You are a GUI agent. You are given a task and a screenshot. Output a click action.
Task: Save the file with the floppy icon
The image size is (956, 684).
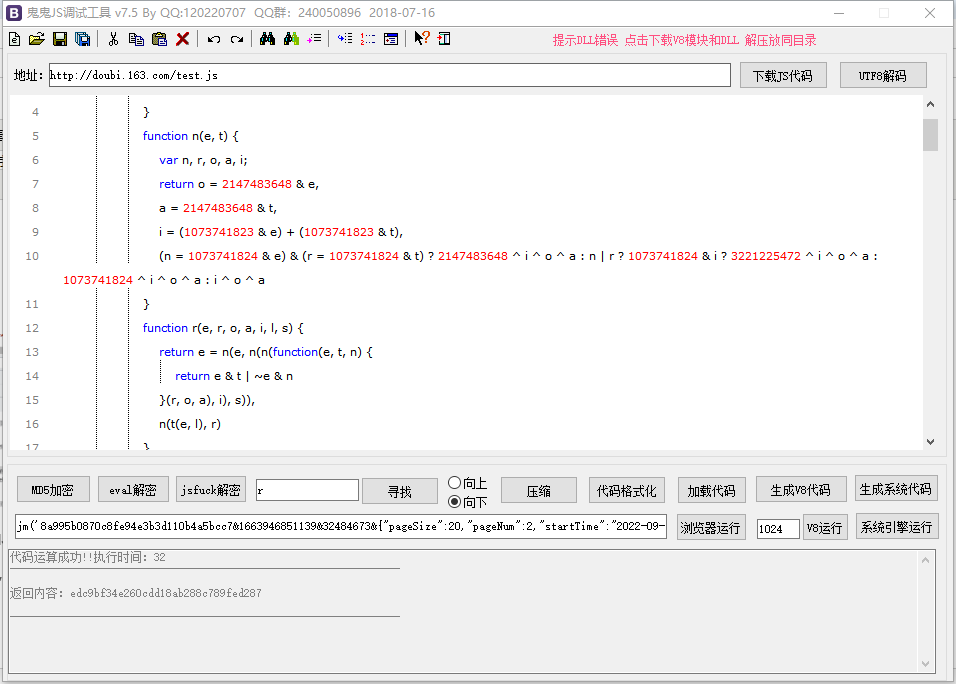click(60, 40)
